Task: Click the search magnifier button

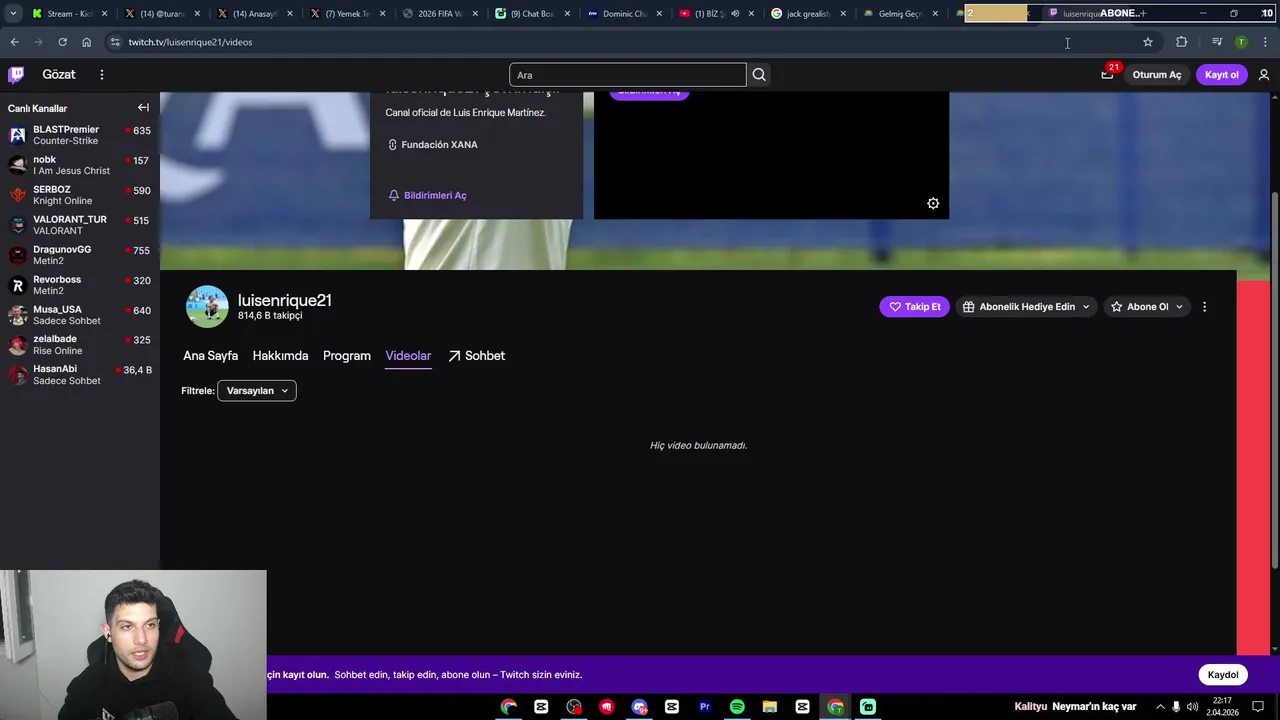Action: [x=759, y=74]
